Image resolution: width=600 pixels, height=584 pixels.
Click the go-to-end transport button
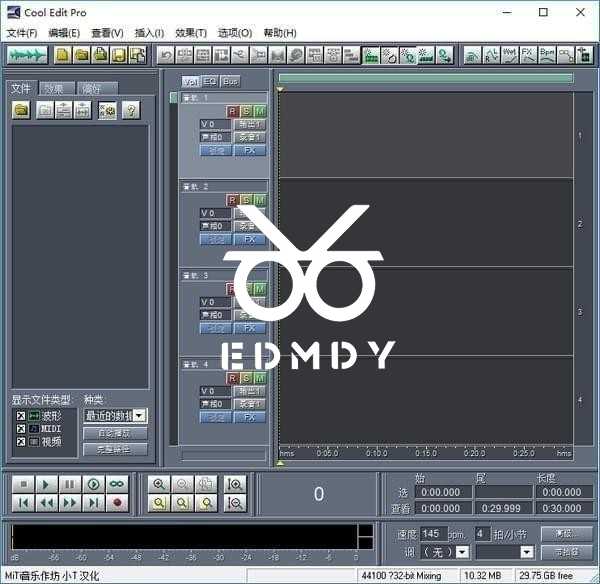click(93, 502)
